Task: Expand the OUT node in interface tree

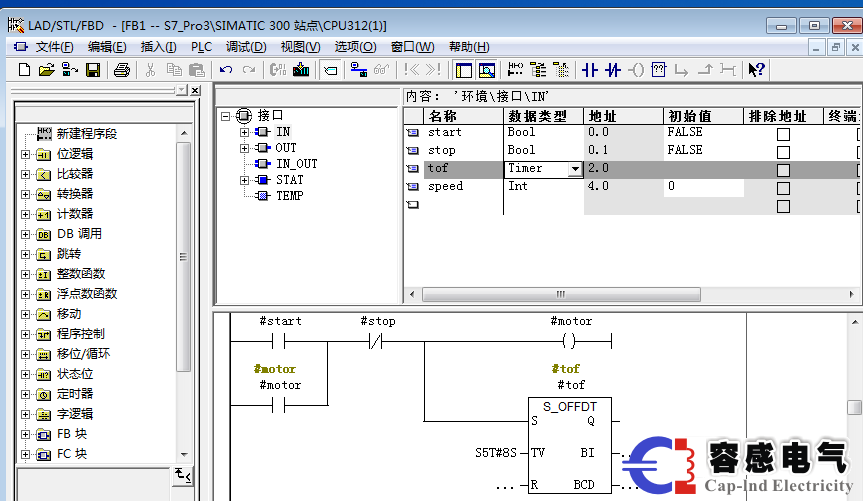Action: click(x=244, y=148)
